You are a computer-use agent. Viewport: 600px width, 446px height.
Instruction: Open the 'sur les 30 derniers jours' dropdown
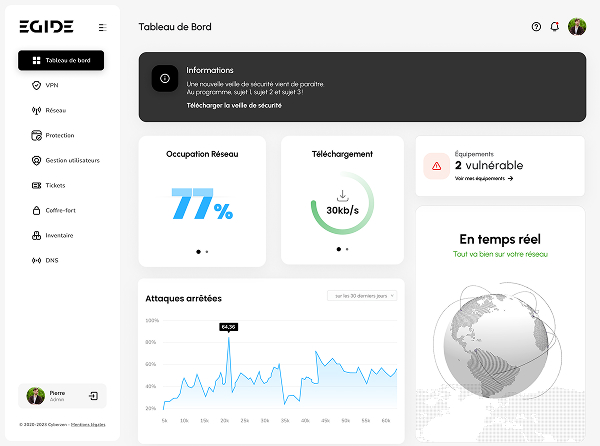click(x=362, y=296)
